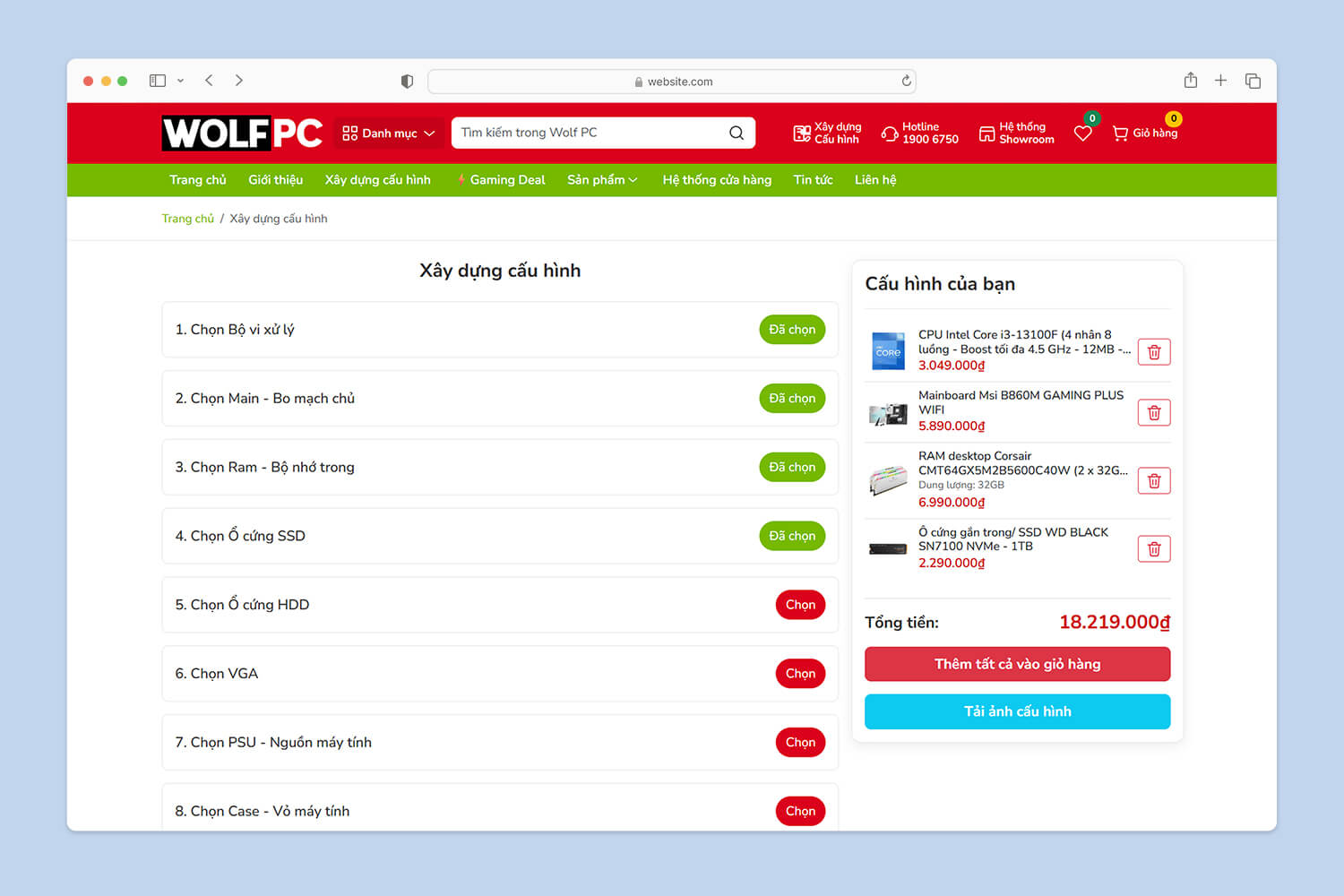Open the Giỏ hàng shopping cart
Viewport: 1344px width, 896px height.
[1145, 133]
